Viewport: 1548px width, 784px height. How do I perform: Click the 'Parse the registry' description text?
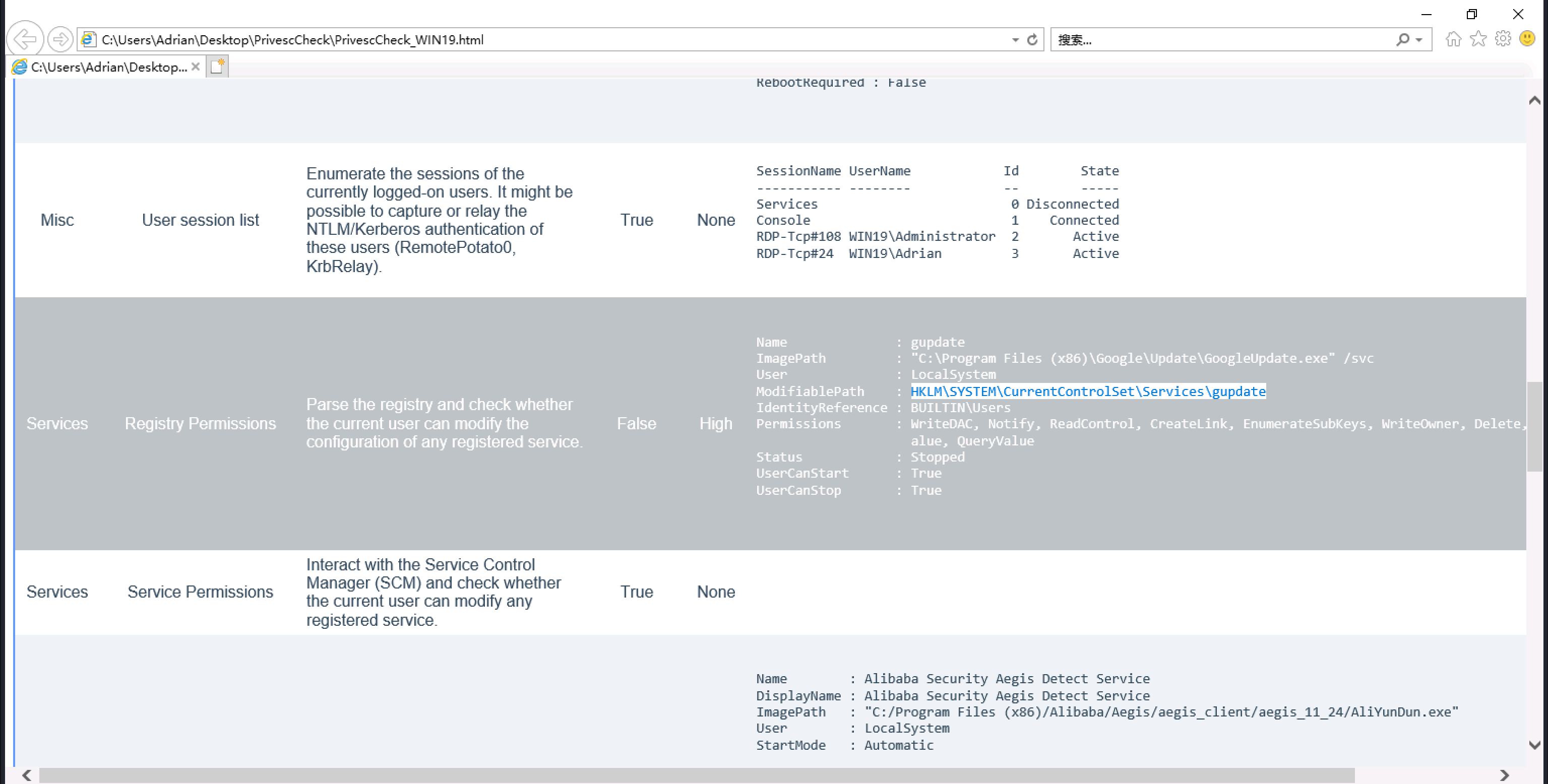point(444,423)
